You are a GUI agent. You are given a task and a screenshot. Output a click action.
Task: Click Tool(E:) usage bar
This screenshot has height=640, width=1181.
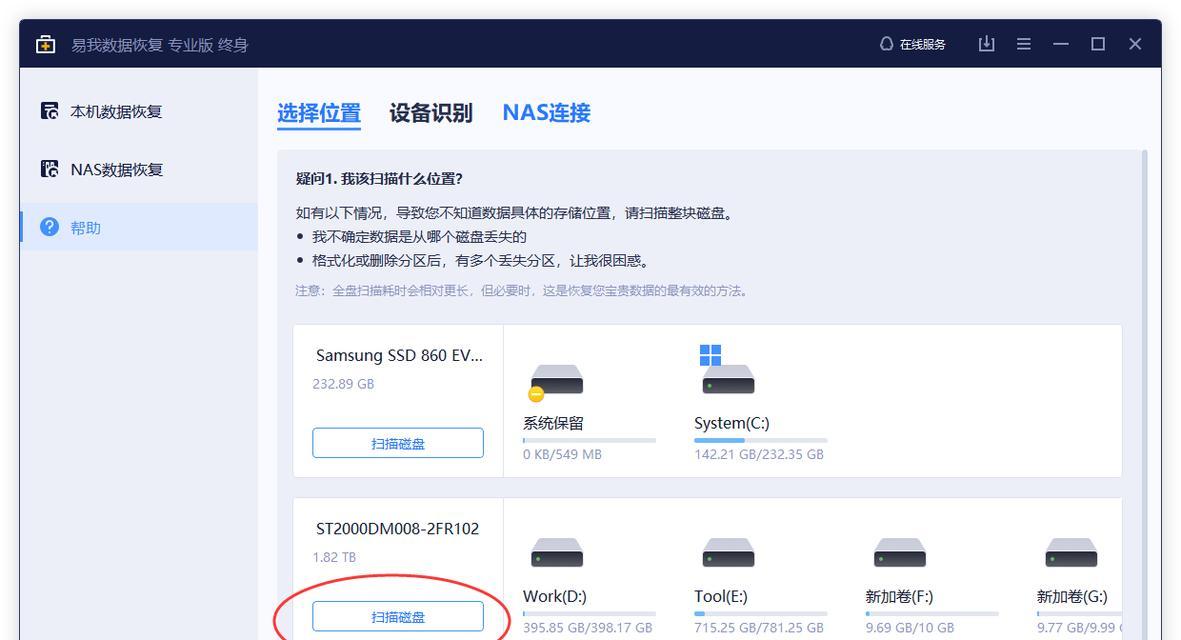click(760, 614)
